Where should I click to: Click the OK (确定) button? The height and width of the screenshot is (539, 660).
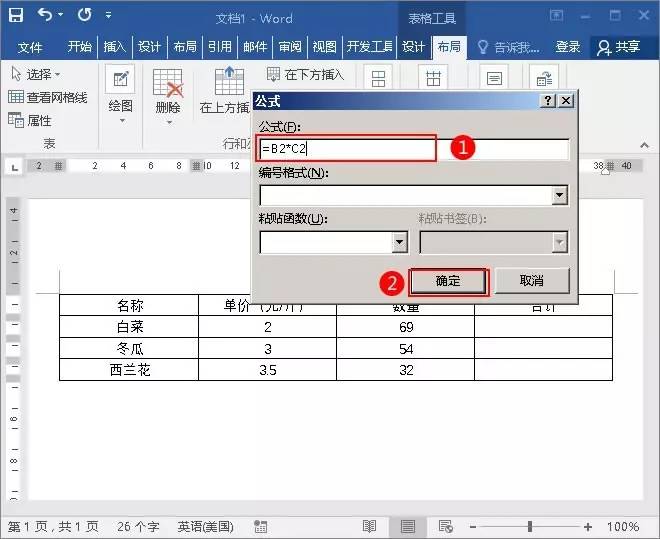click(448, 281)
